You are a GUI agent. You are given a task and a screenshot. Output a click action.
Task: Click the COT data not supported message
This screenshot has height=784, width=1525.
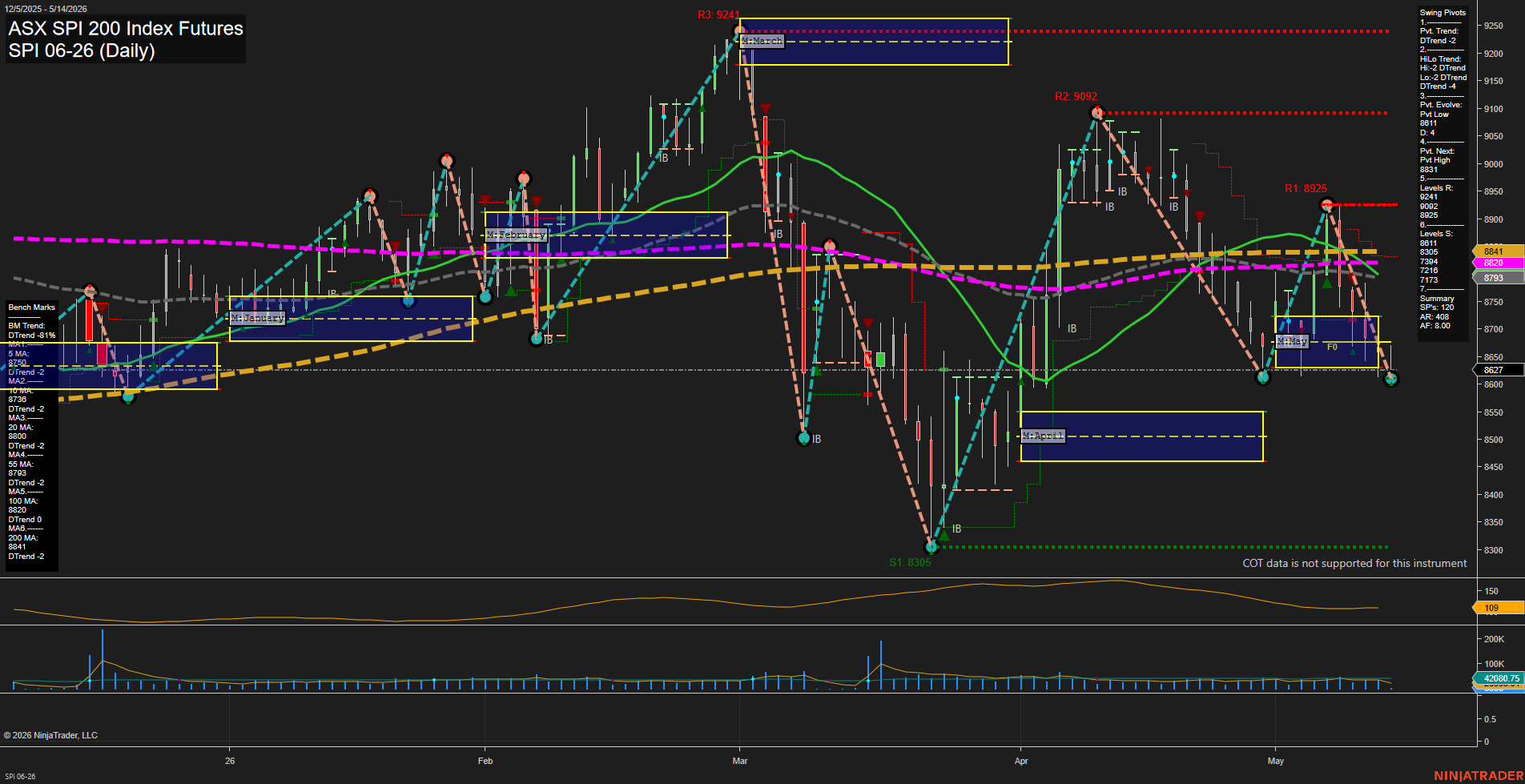coord(1354,563)
